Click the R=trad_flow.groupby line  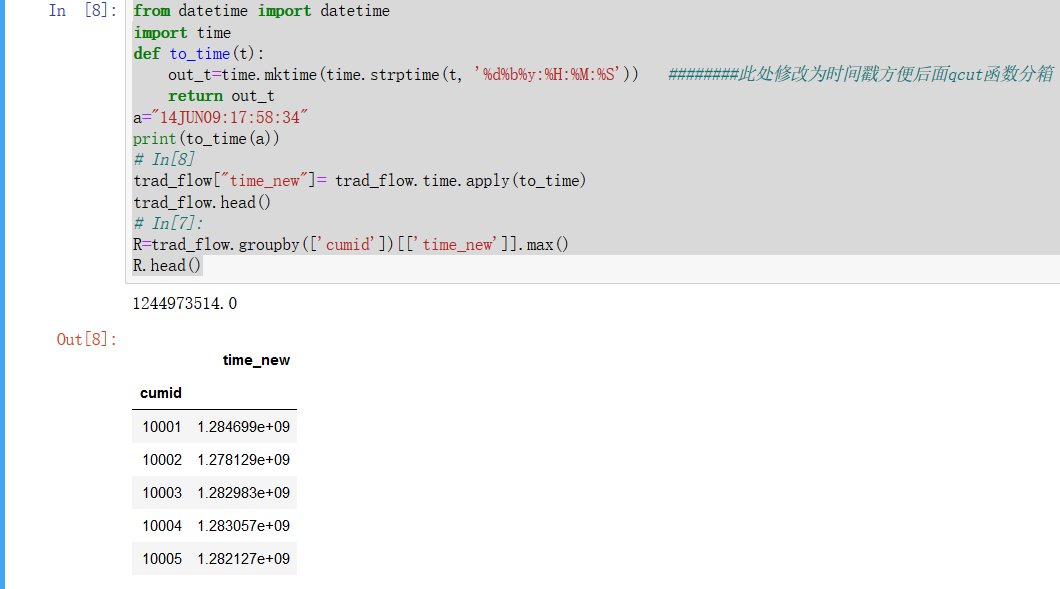pyautogui.click(x=351, y=244)
